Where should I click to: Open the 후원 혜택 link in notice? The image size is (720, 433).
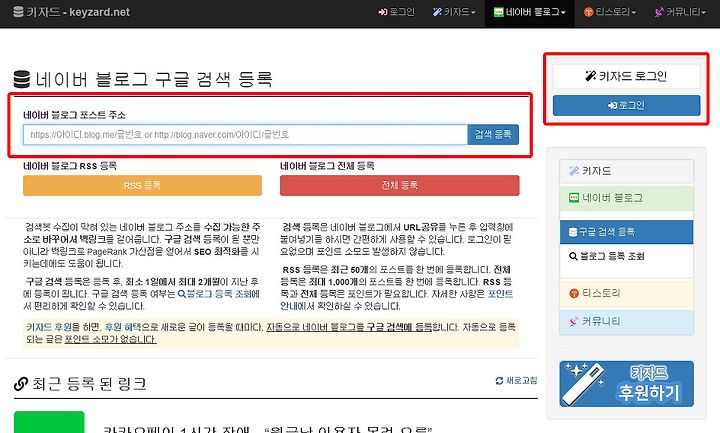[123, 327]
